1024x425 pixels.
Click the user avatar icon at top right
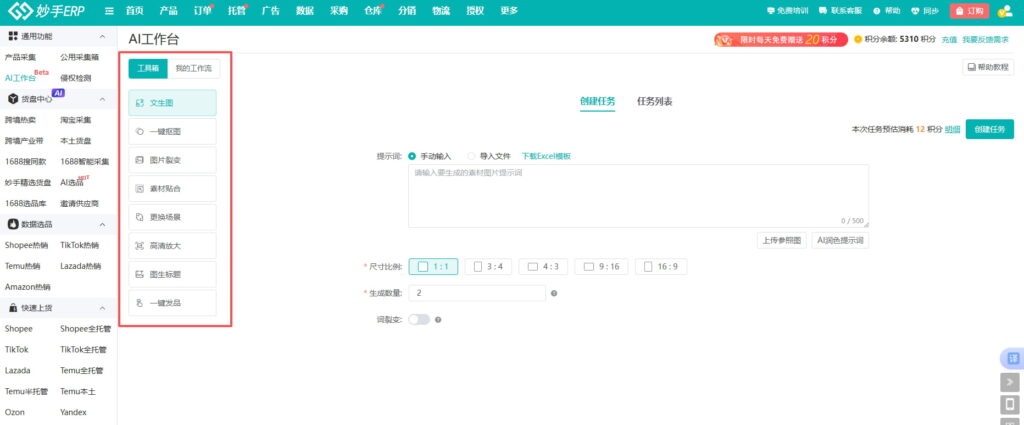click(1004, 11)
